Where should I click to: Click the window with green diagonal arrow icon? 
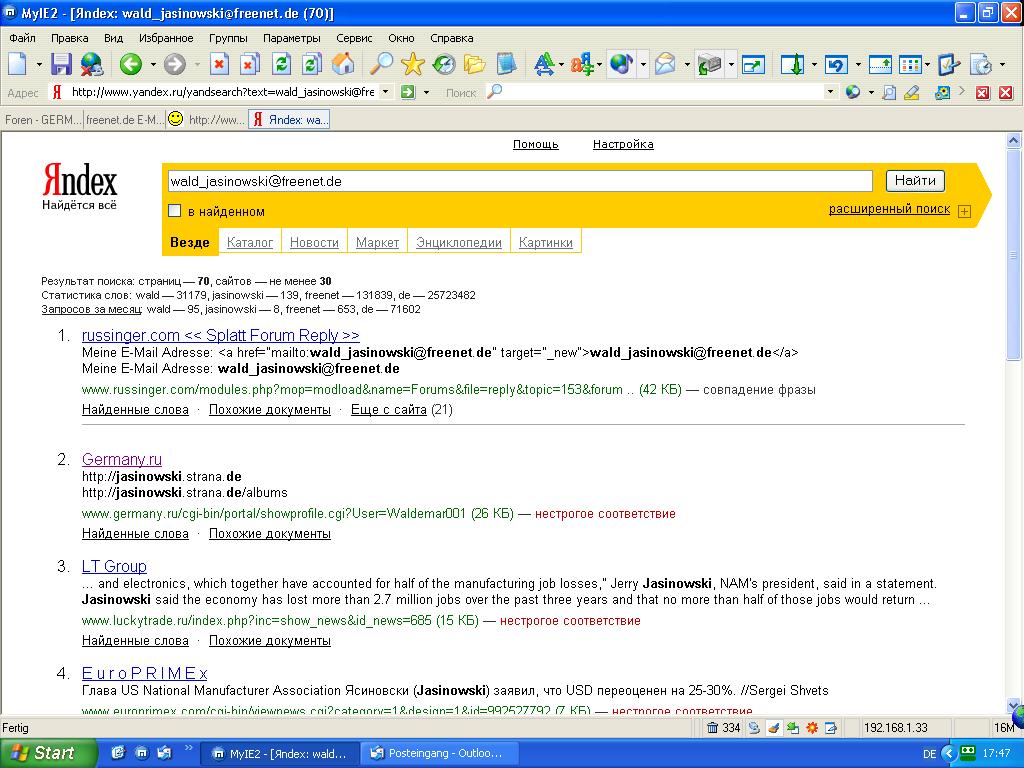pyautogui.click(x=753, y=64)
